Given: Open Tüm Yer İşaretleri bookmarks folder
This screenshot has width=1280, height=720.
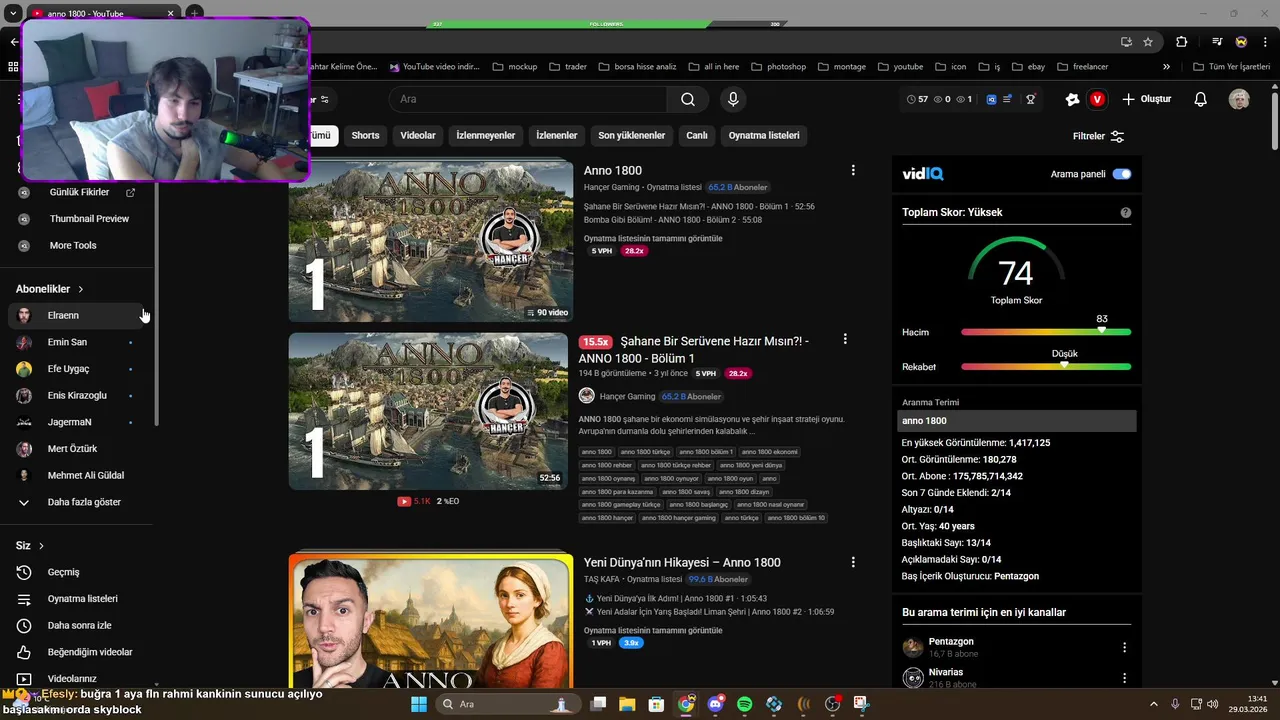Looking at the screenshot, I should click(1232, 67).
